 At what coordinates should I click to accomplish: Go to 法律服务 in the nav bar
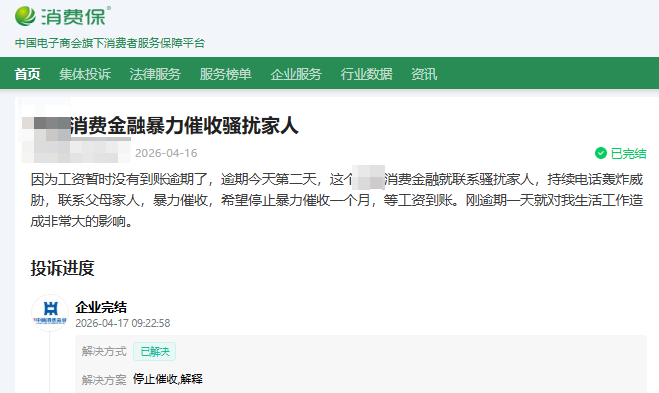(155, 74)
